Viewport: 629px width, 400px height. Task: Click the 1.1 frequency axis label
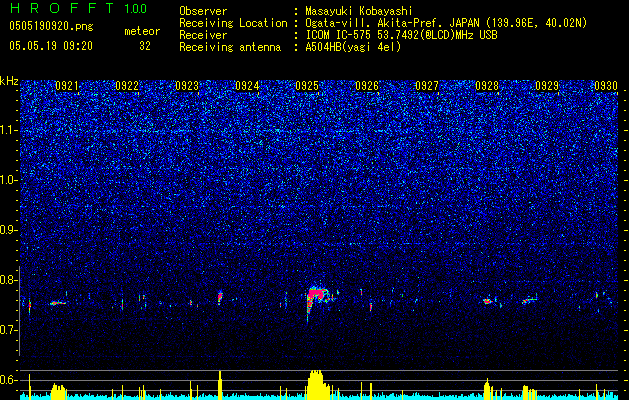tap(9, 130)
